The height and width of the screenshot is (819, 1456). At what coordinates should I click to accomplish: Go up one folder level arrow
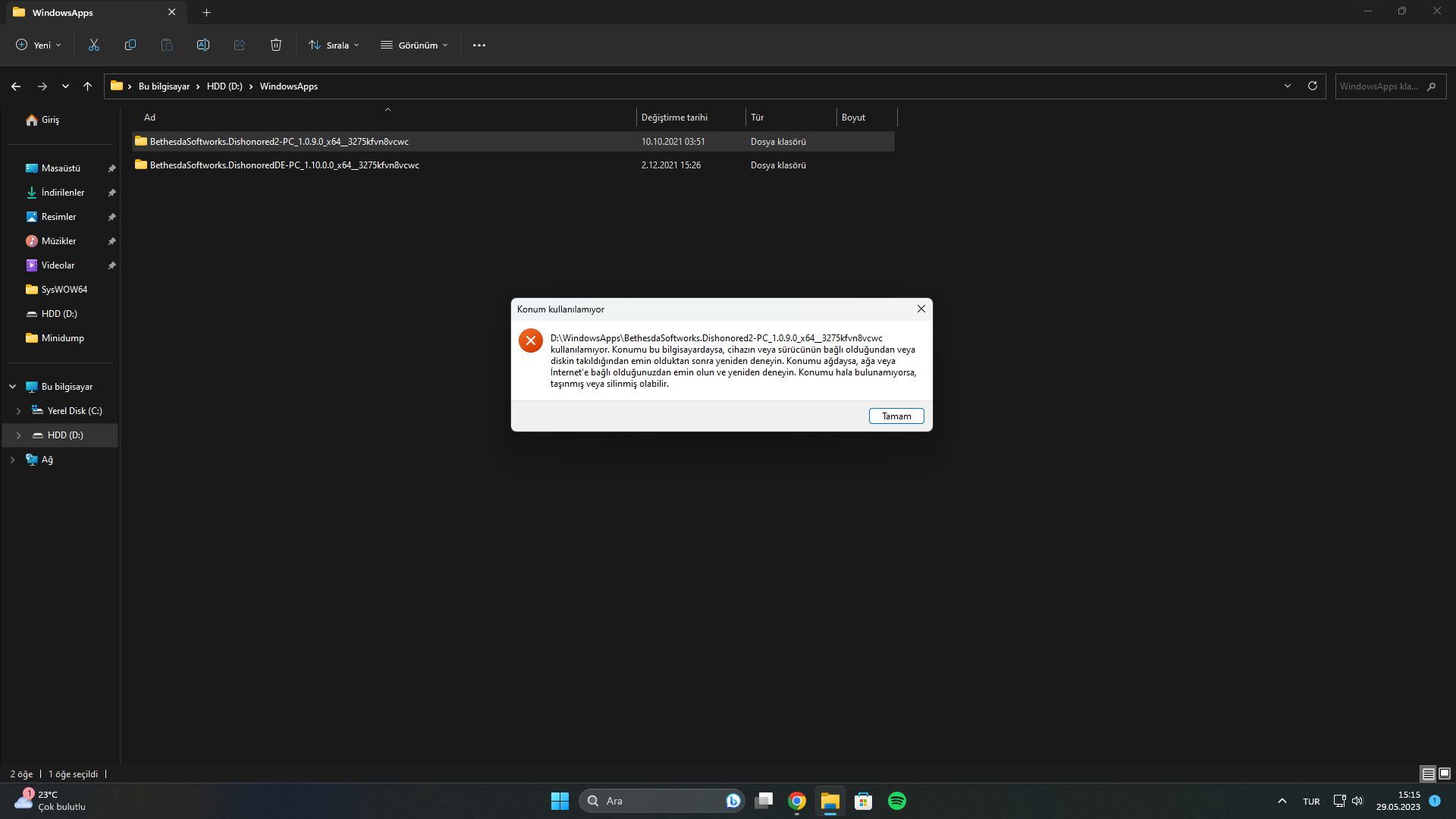[x=88, y=86]
